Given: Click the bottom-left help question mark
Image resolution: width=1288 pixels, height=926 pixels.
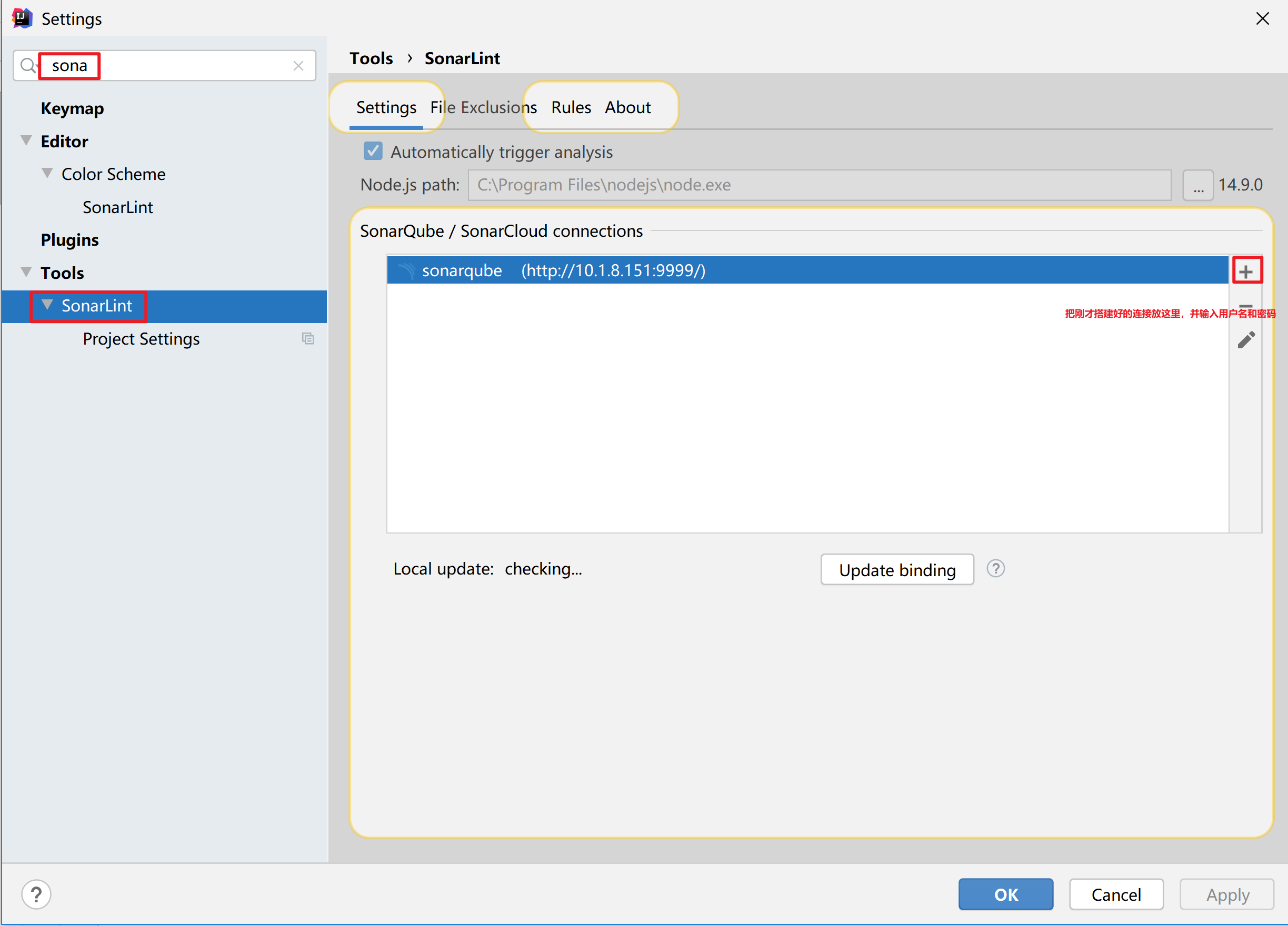Looking at the screenshot, I should (36, 894).
